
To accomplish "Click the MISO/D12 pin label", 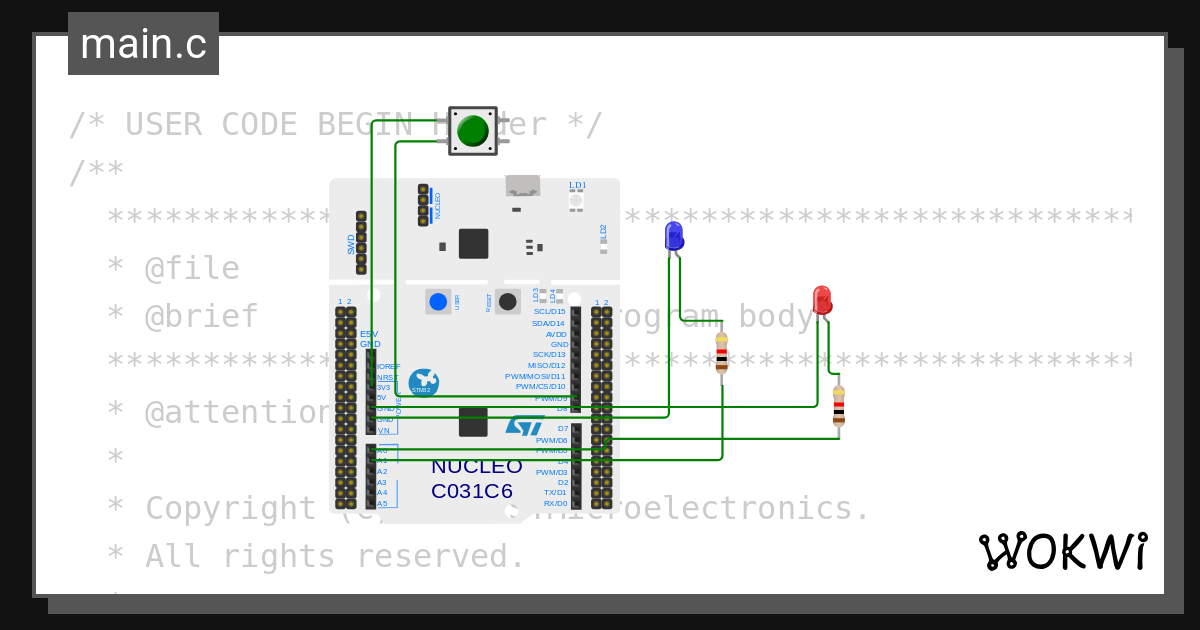I will coord(546,365).
